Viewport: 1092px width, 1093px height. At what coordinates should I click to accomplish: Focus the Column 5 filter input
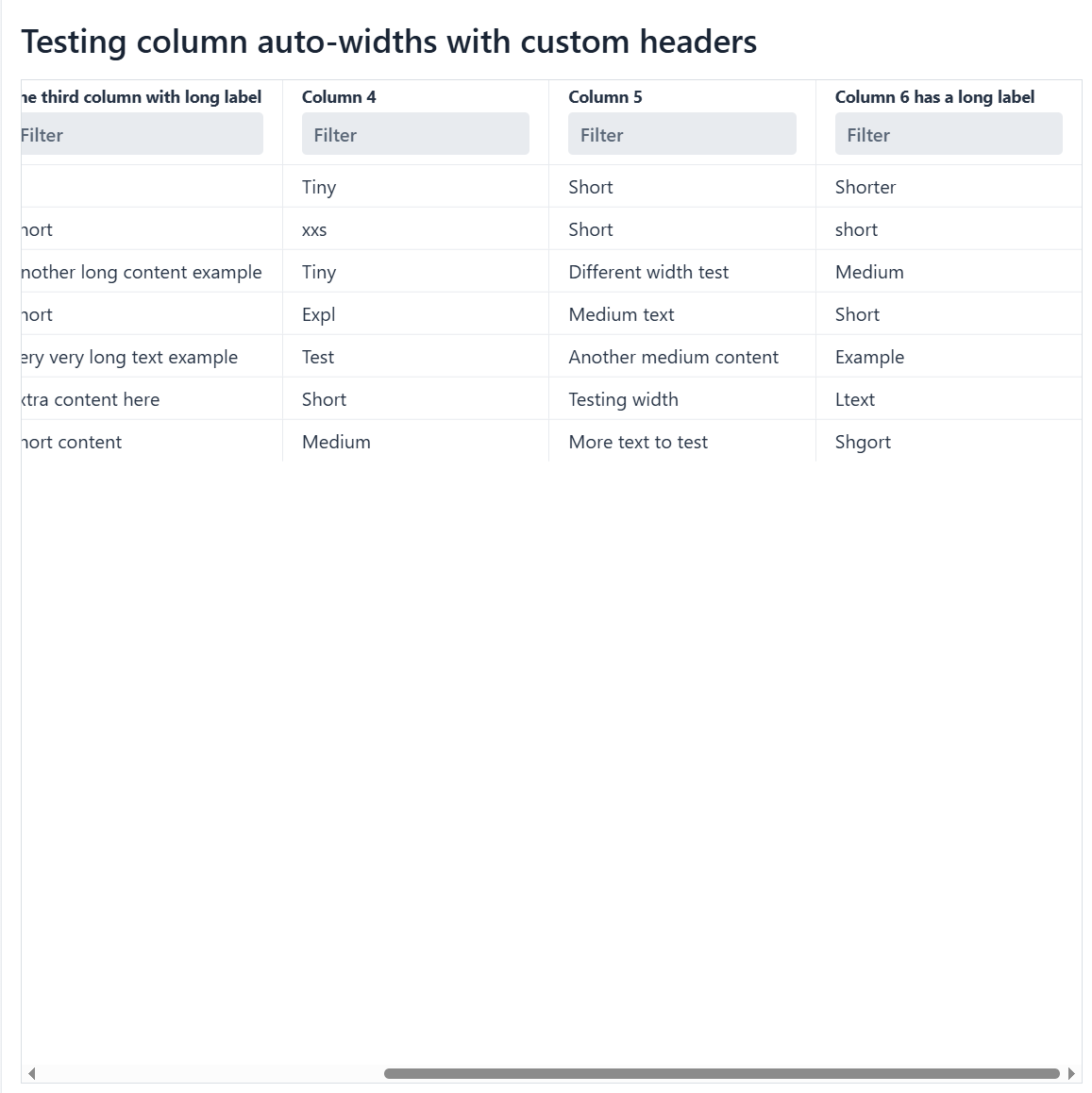681,135
